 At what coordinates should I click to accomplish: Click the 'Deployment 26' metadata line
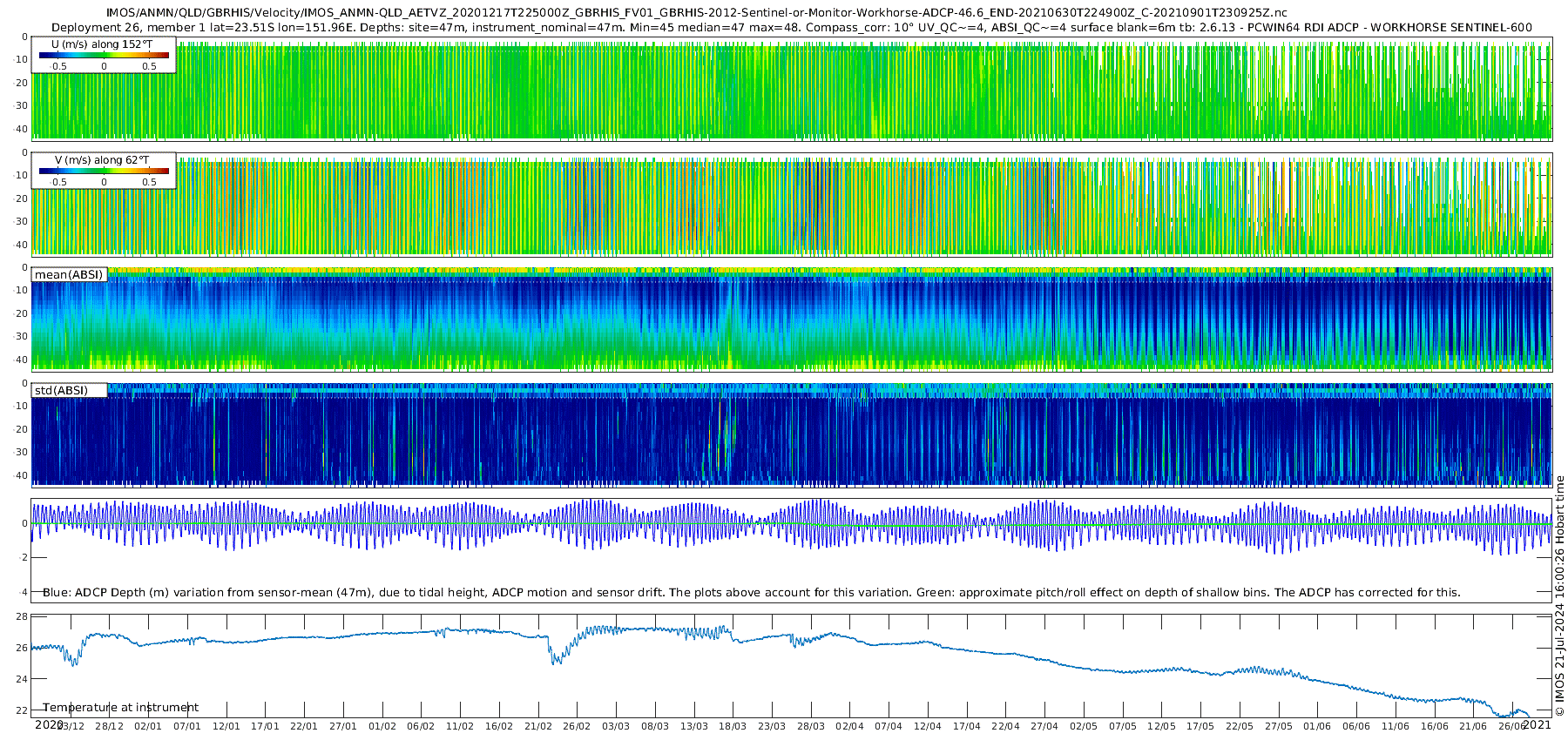tap(791, 27)
